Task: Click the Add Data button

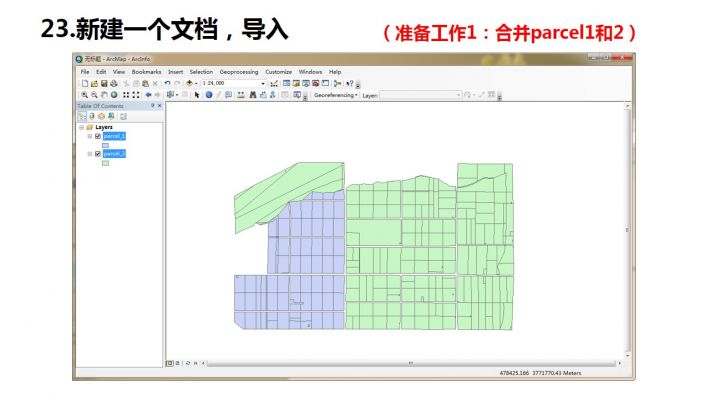Action: coord(189,83)
